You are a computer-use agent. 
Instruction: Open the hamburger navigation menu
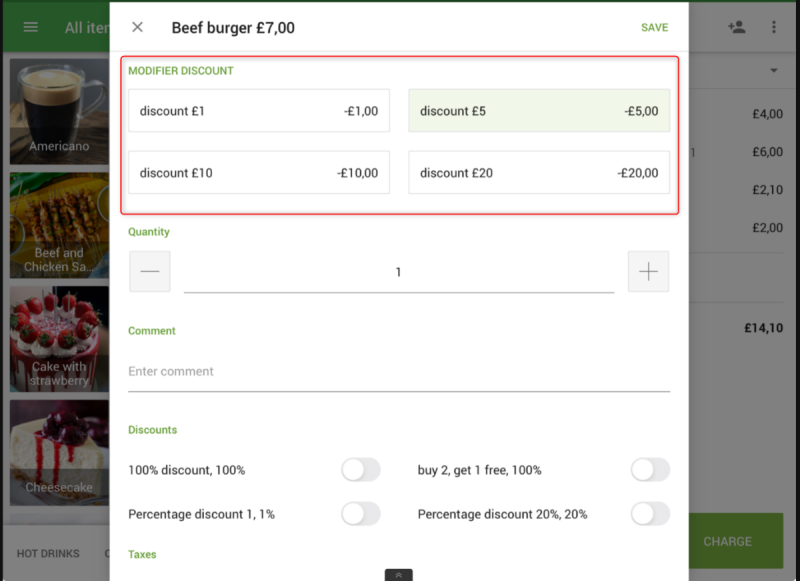click(x=31, y=27)
